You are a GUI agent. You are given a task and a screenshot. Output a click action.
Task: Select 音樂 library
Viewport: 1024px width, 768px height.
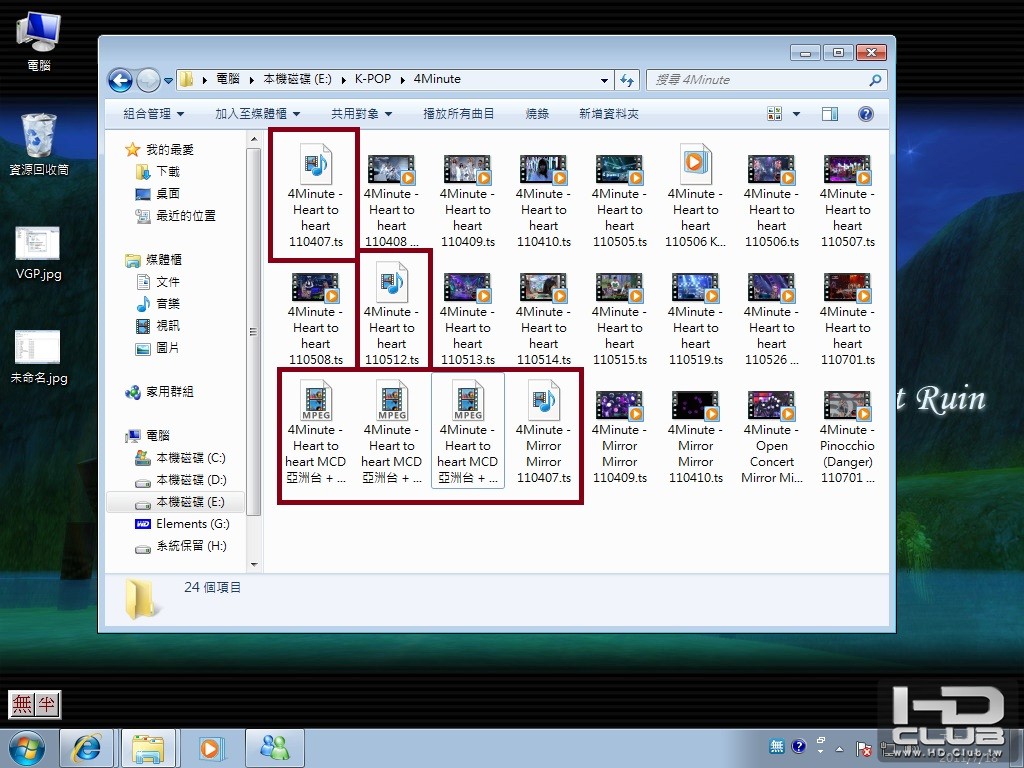(157, 304)
